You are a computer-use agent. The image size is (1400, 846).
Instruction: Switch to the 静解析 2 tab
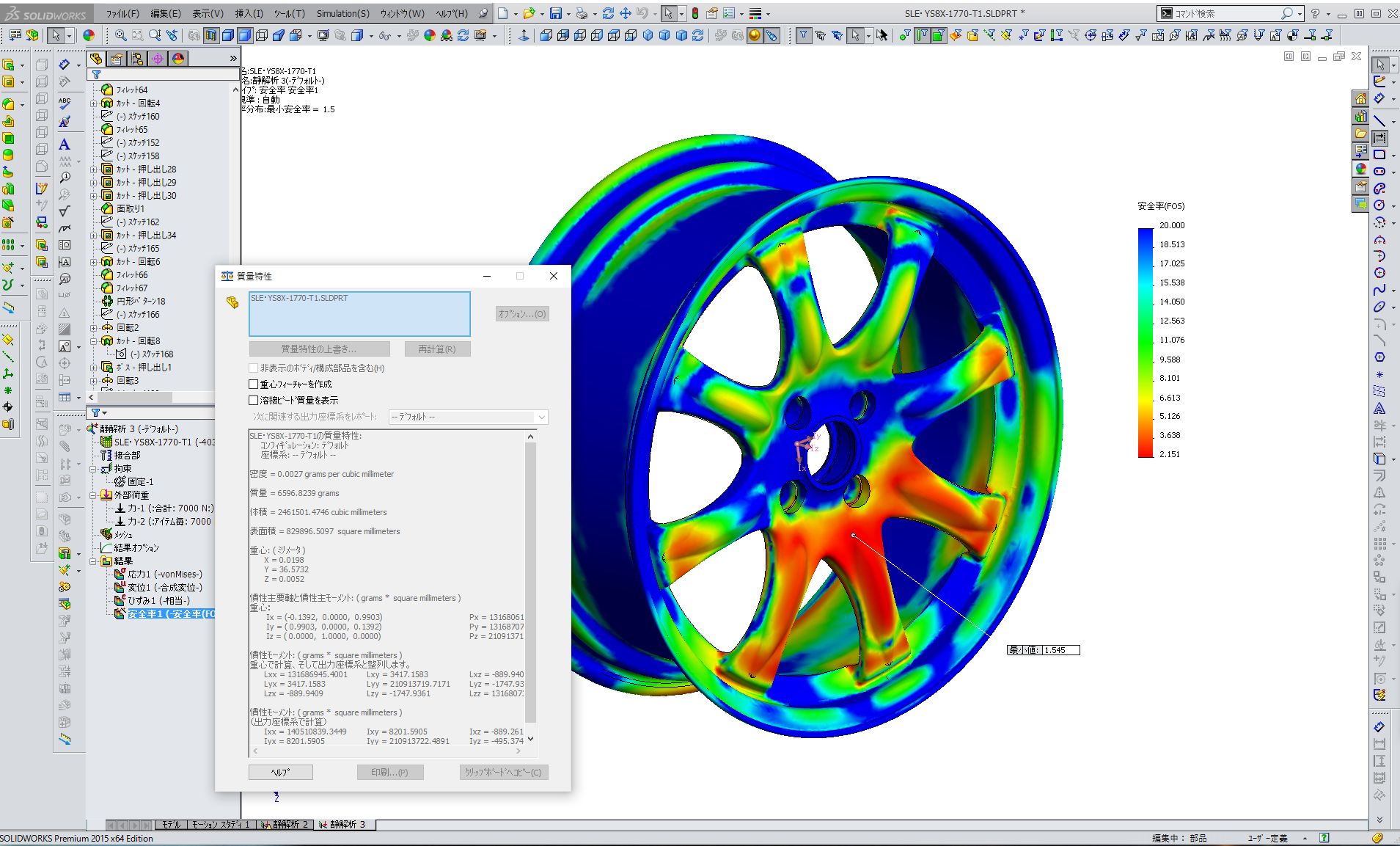[x=285, y=825]
